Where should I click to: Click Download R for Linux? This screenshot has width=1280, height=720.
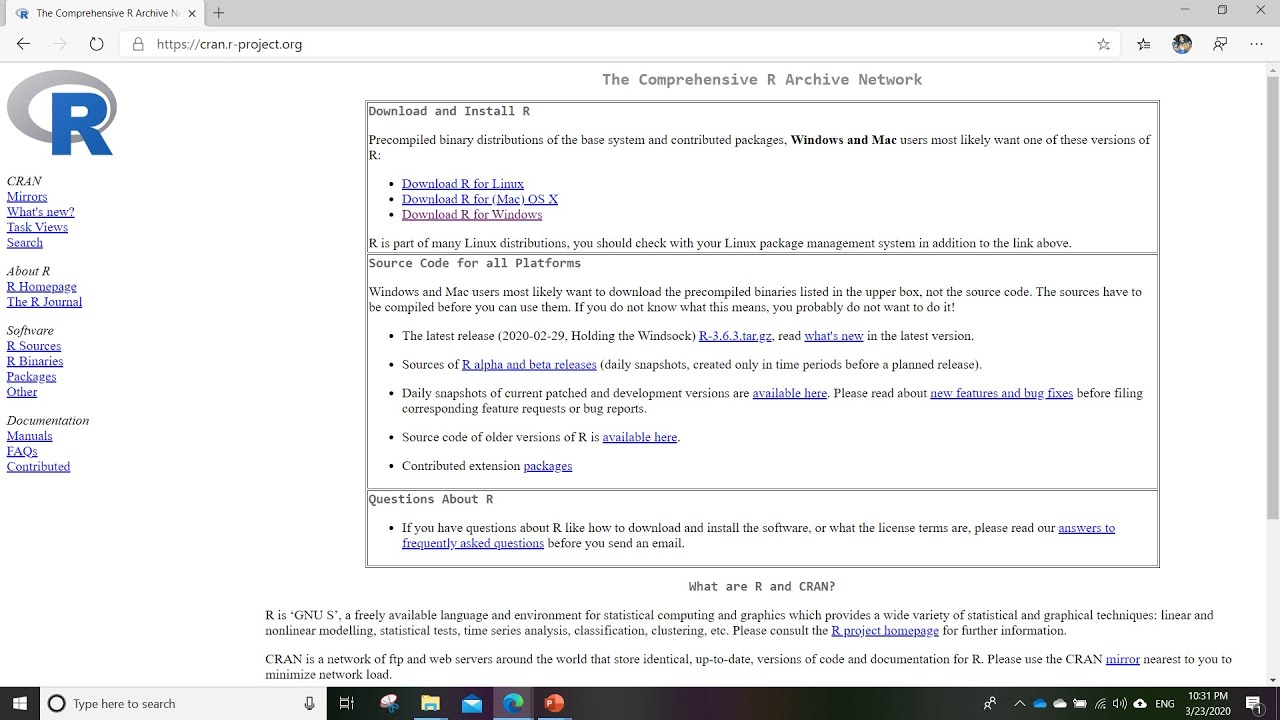pos(463,184)
